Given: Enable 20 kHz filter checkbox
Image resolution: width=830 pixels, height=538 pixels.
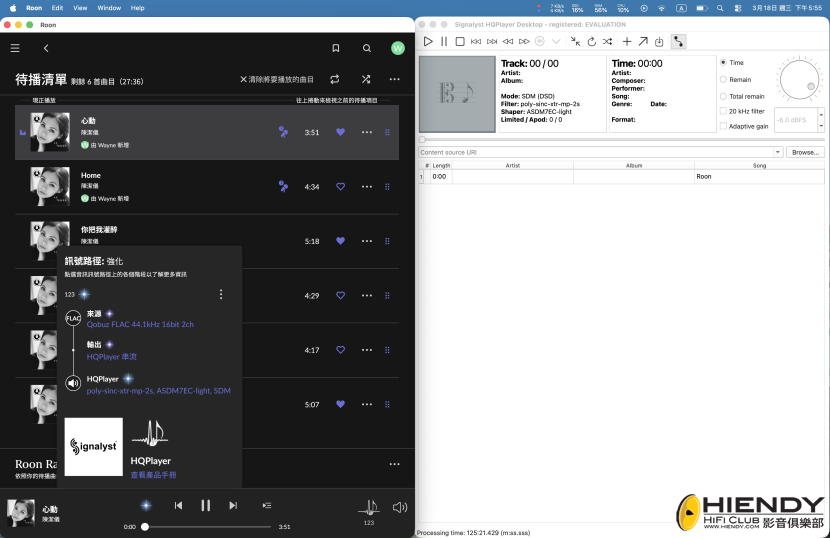Looking at the screenshot, I should tap(723, 111).
